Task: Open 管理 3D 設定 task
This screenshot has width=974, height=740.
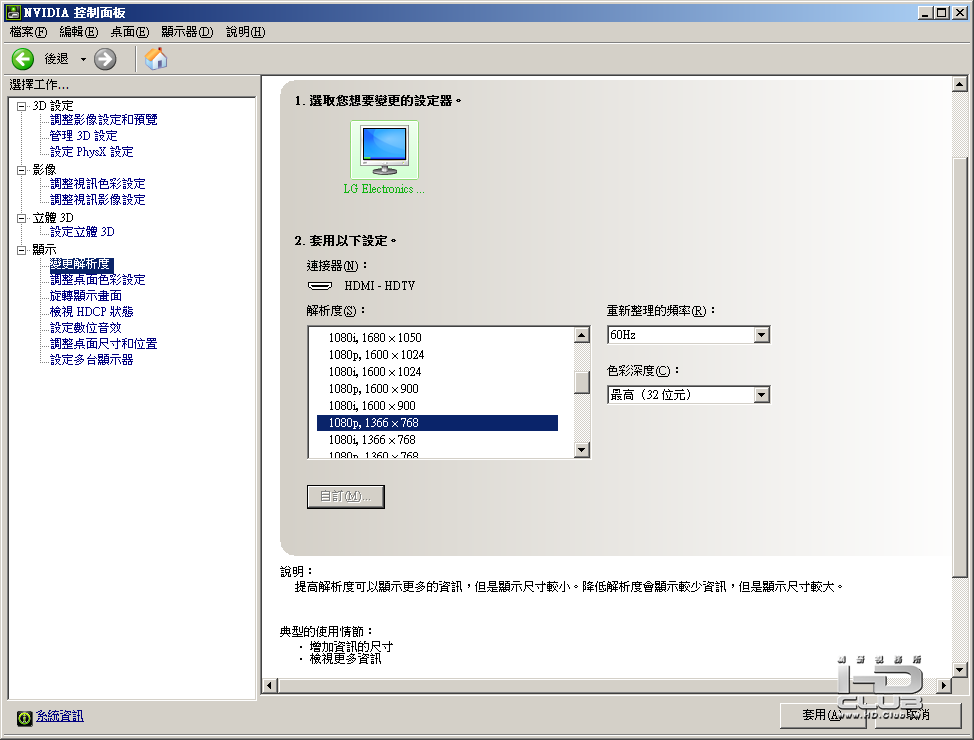Action: 83,135
